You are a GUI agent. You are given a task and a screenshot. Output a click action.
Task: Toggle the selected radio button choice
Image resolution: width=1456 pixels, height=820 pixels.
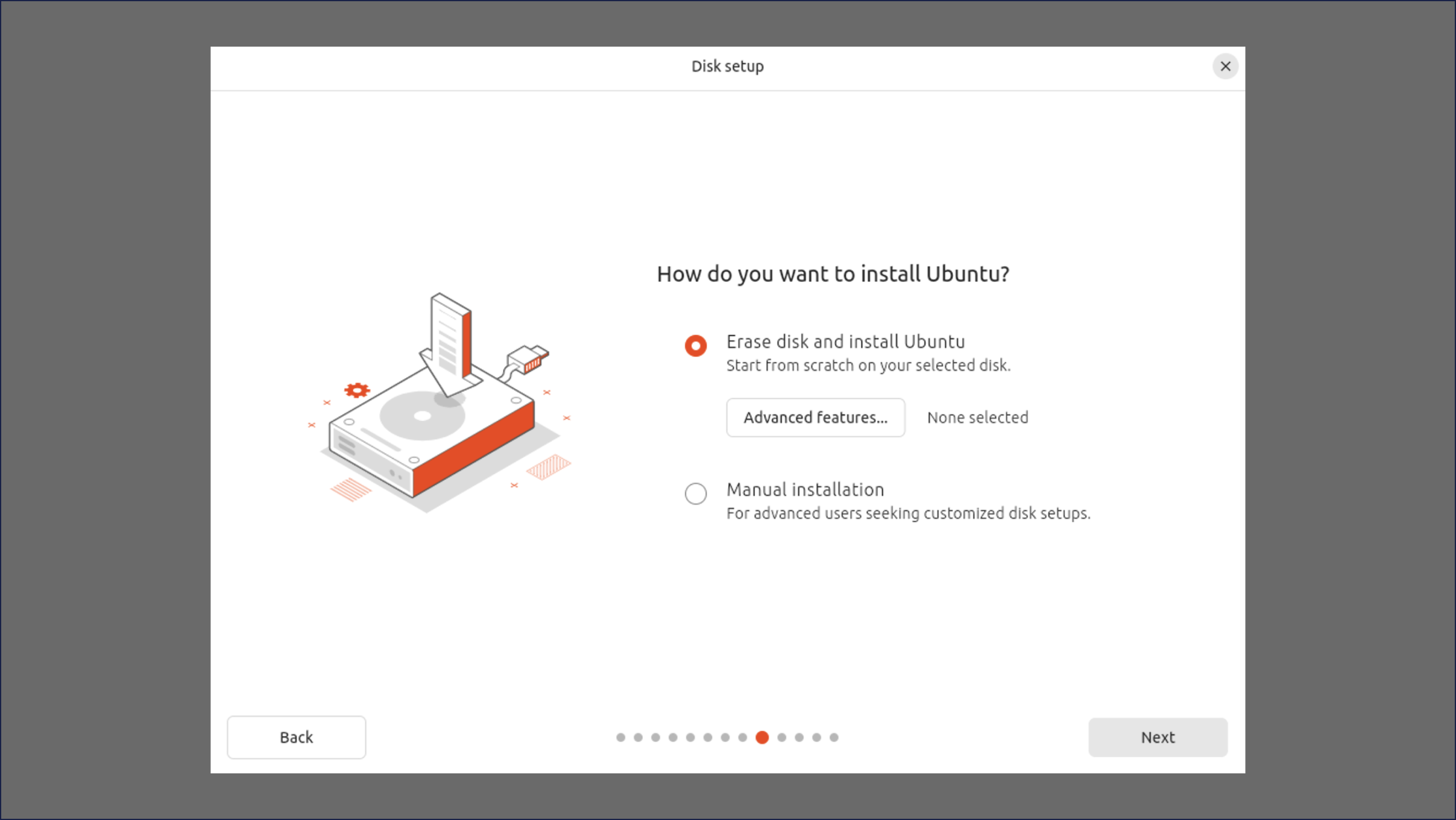tap(696, 493)
